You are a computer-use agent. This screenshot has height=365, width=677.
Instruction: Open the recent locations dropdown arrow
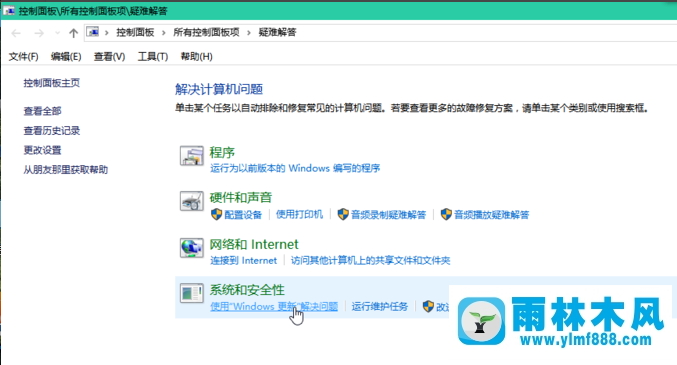tap(57, 33)
